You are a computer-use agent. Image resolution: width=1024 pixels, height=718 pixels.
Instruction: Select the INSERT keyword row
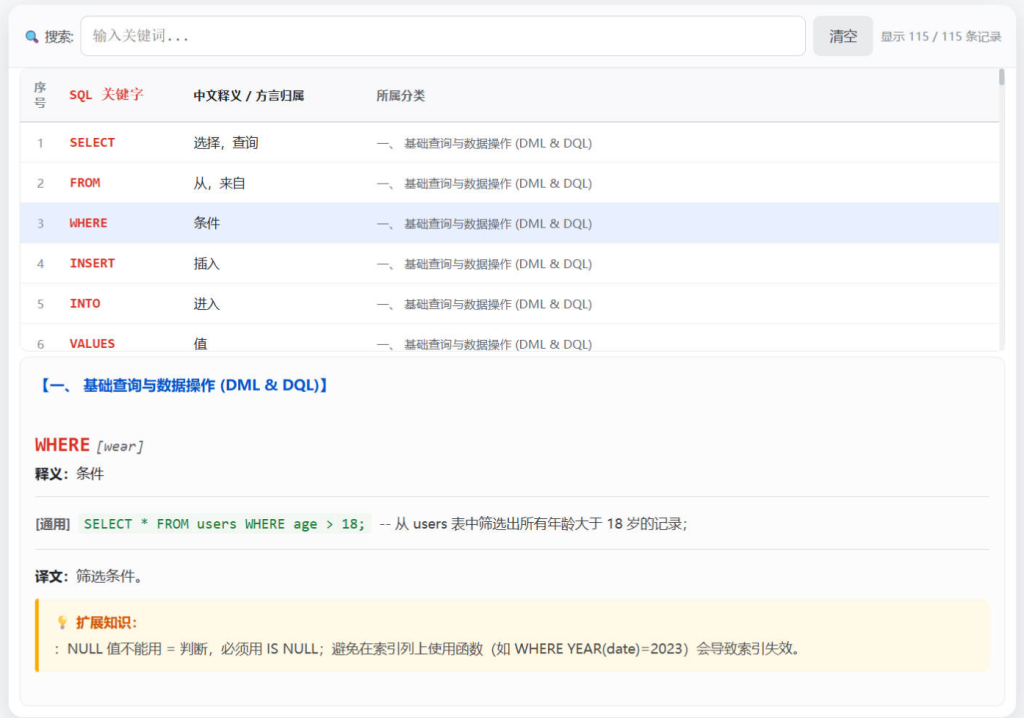coord(509,263)
